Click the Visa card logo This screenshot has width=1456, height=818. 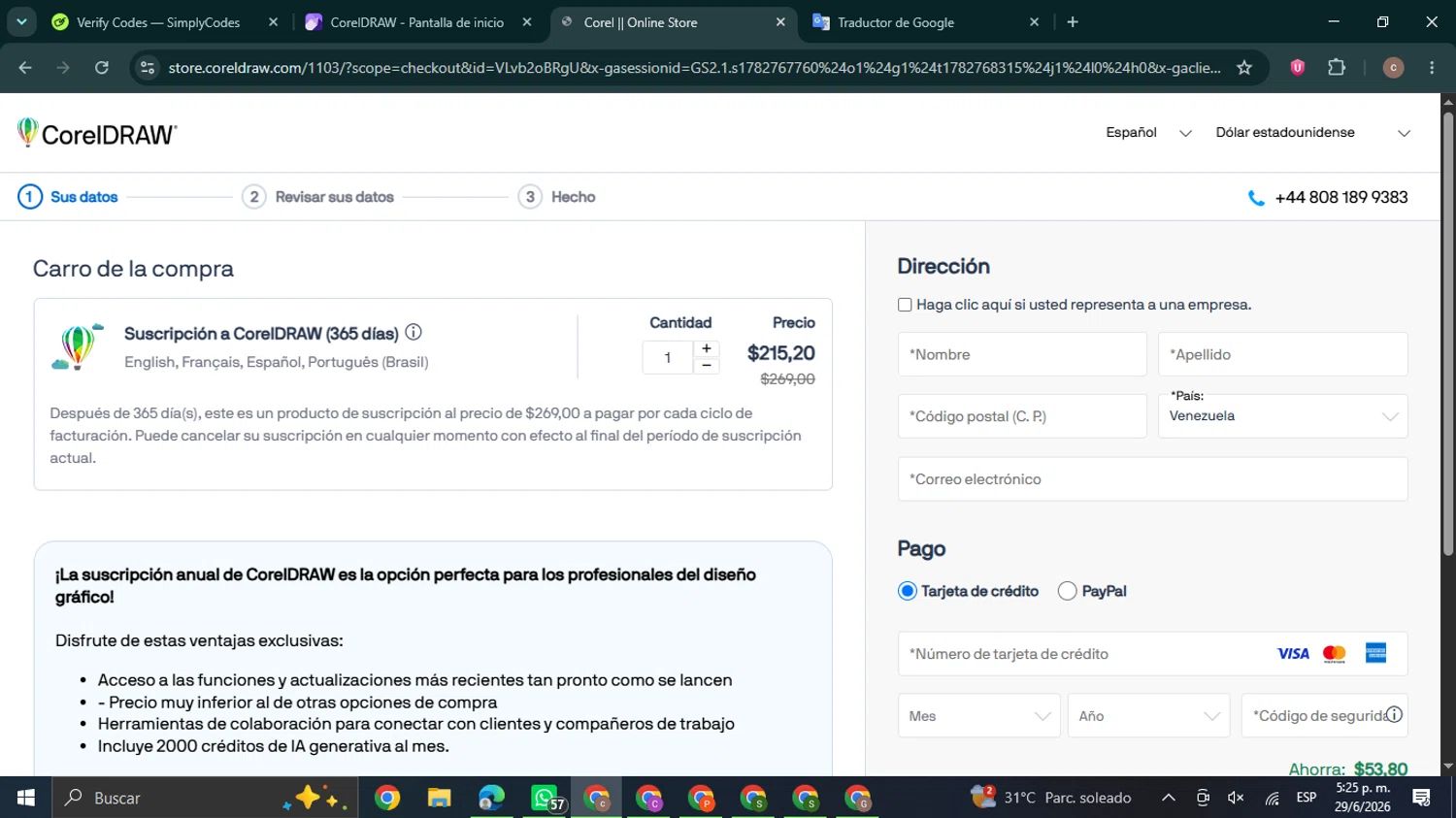(1293, 654)
